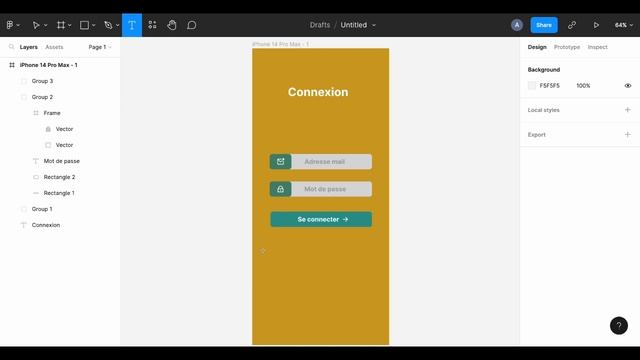
Task: Click the user avatar A
Action: [517, 25]
